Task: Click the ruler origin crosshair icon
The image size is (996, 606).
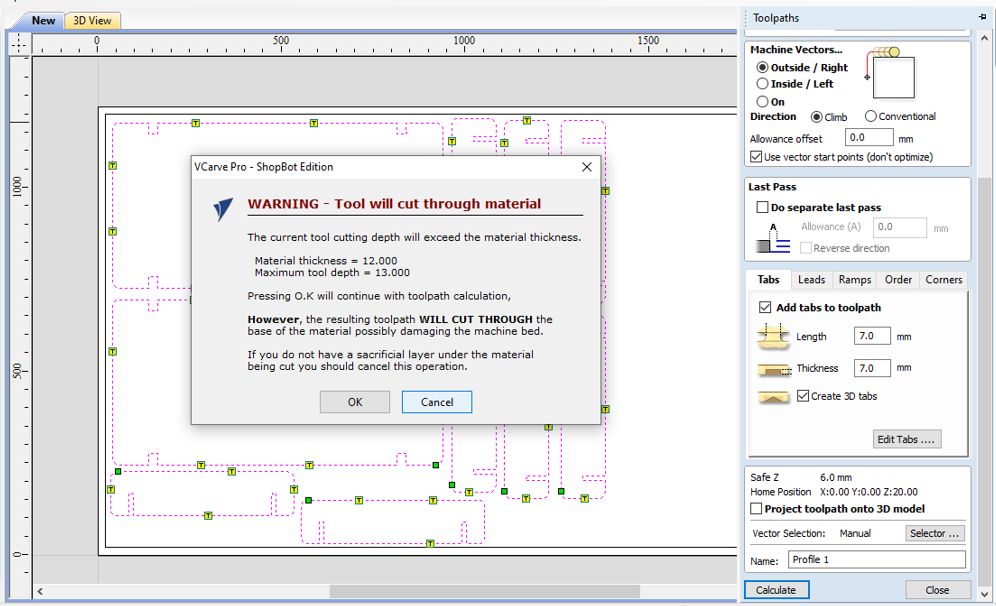Action: (x=19, y=43)
